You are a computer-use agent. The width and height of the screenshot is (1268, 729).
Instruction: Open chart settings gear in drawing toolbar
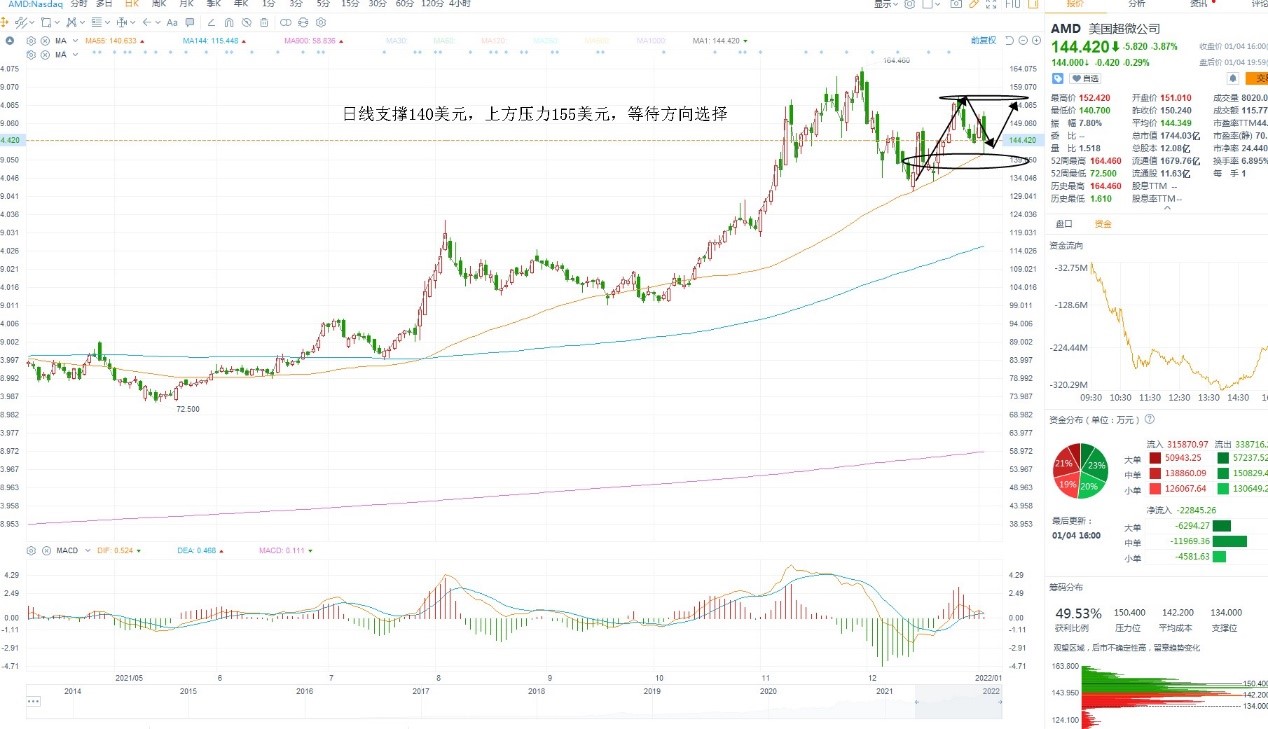point(320,22)
